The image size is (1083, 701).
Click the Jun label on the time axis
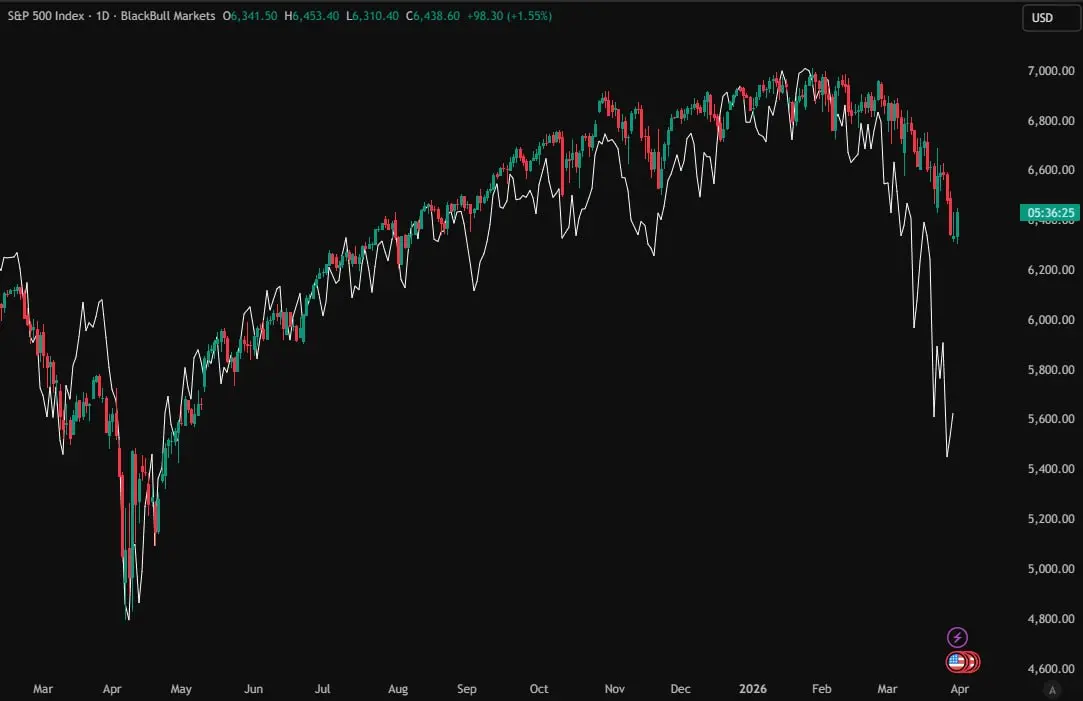pyautogui.click(x=253, y=689)
